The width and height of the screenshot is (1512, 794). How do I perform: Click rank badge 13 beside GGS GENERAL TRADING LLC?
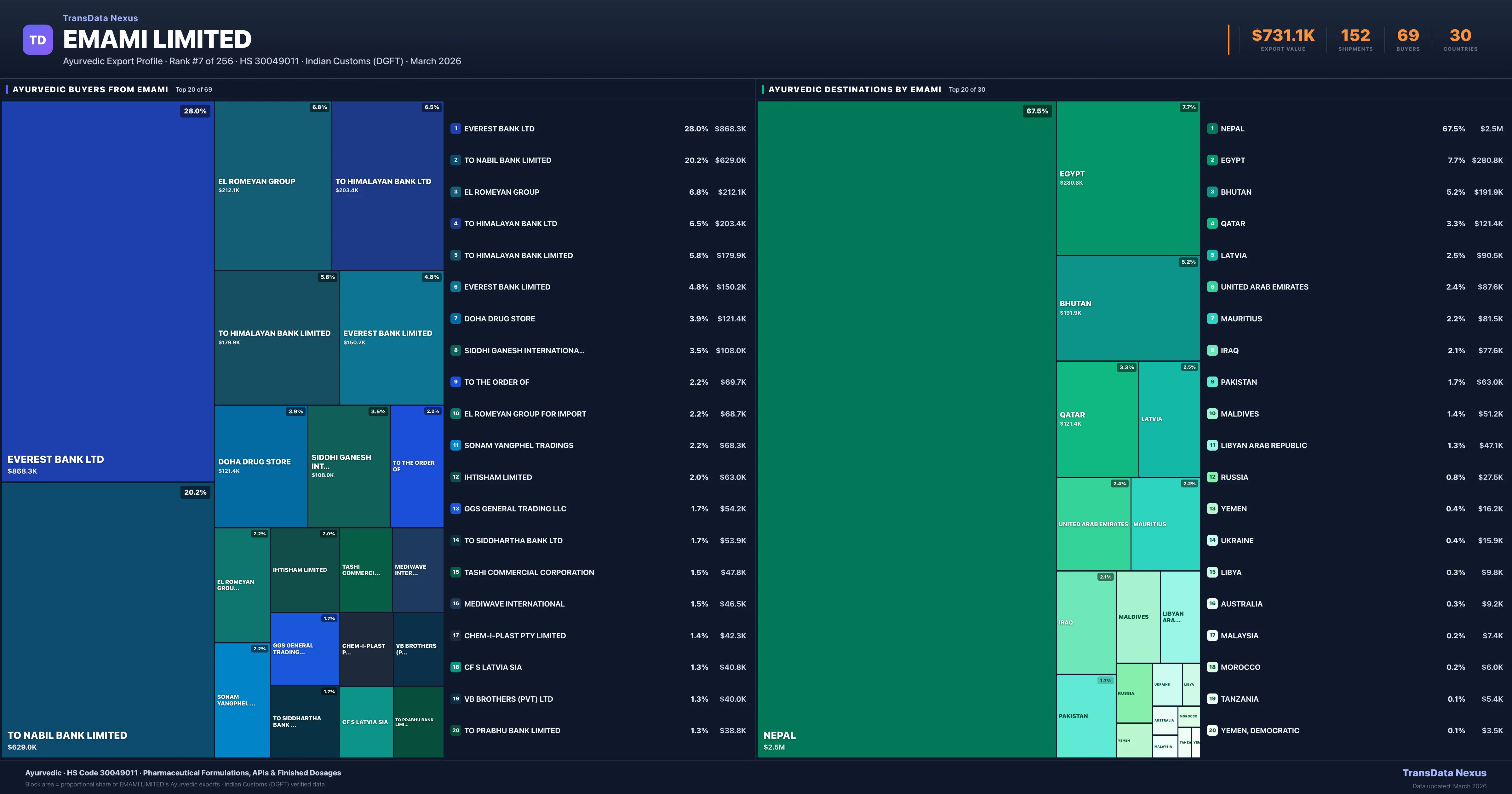point(455,509)
